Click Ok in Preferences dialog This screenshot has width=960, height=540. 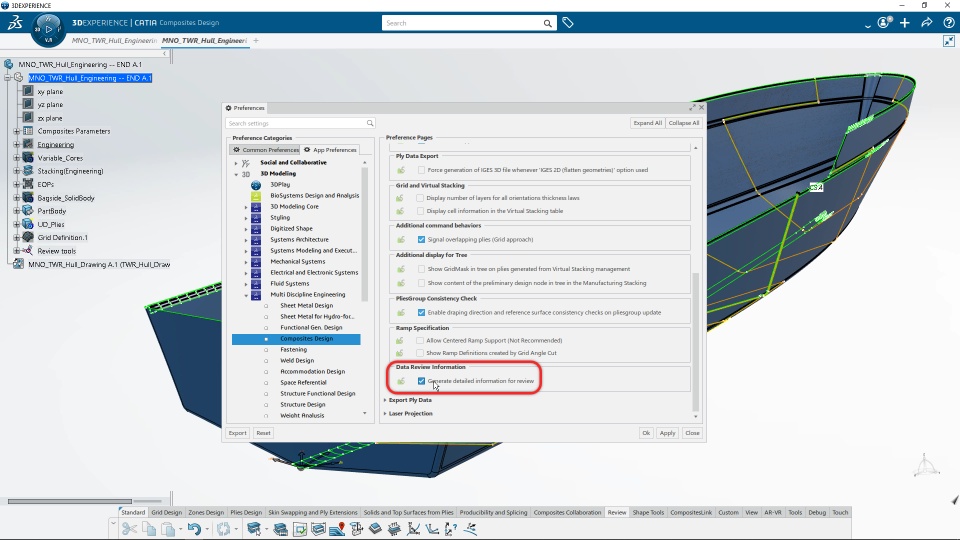point(646,433)
